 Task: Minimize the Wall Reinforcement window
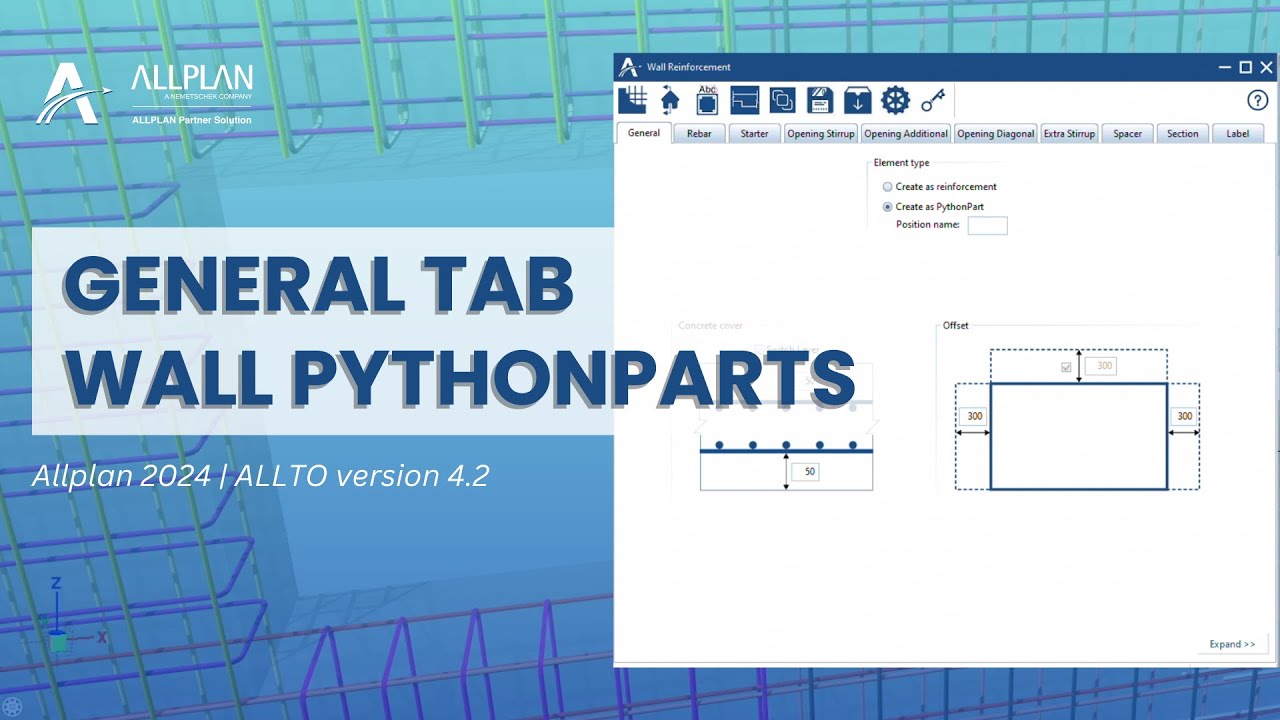(1225, 67)
